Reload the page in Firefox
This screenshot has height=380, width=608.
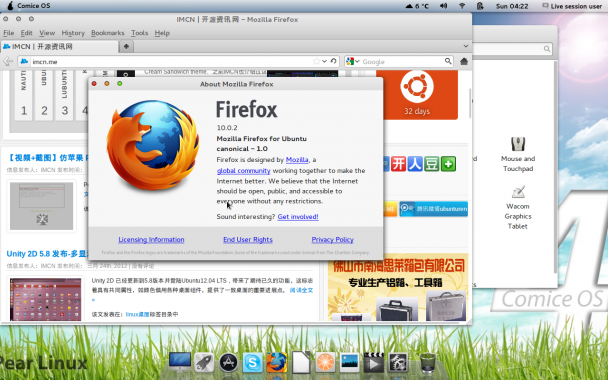(x=333, y=61)
